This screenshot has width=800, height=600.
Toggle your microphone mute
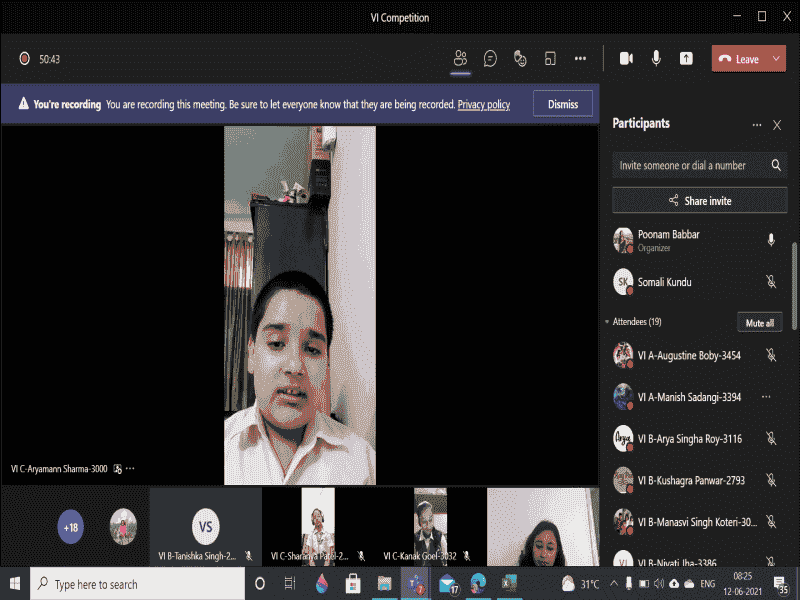click(x=656, y=59)
